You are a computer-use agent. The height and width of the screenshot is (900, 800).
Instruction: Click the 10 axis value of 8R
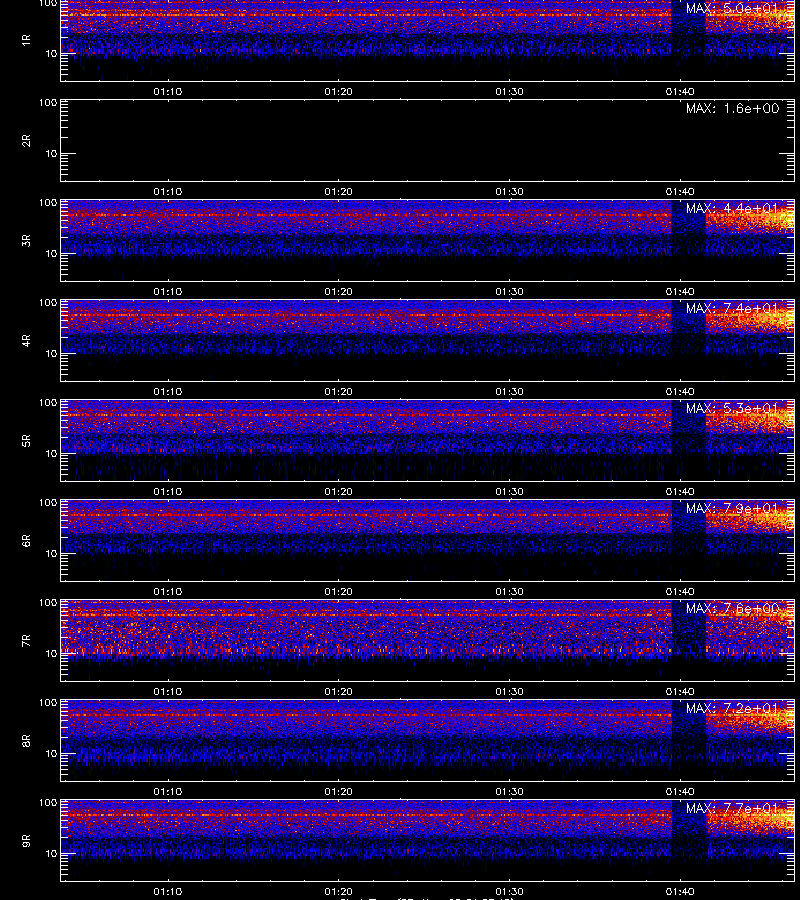click(x=51, y=754)
